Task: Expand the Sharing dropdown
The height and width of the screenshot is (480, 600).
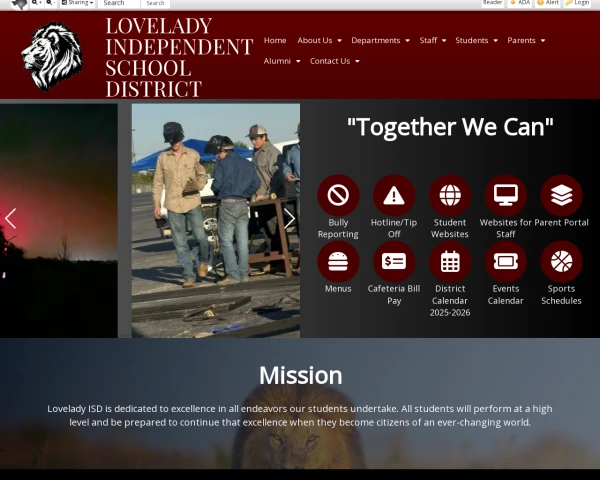Action: coord(78,3)
